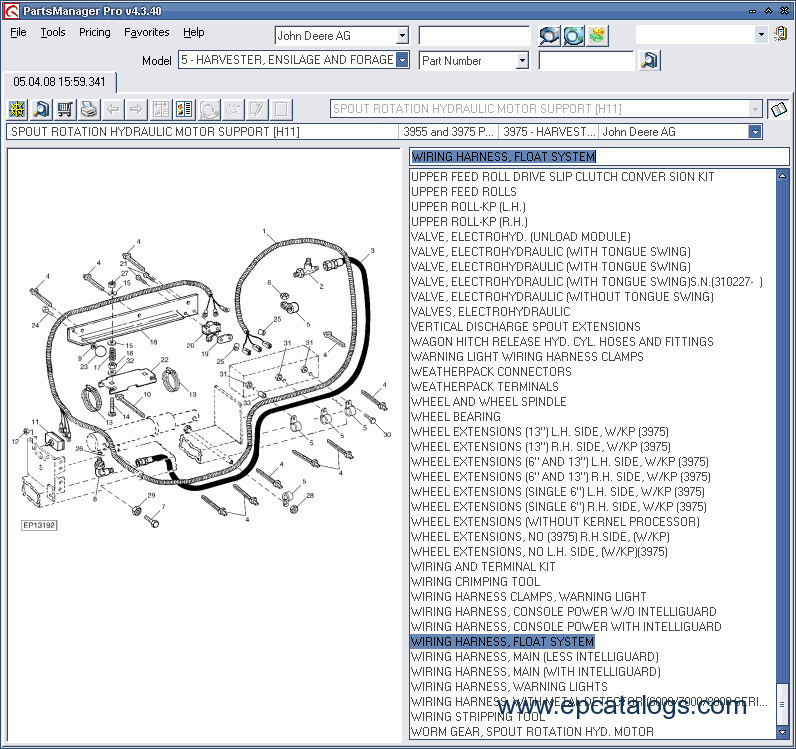The width and height of the screenshot is (796, 749).
Task: Click the grayed page layout icon
Action: pos(160,109)
